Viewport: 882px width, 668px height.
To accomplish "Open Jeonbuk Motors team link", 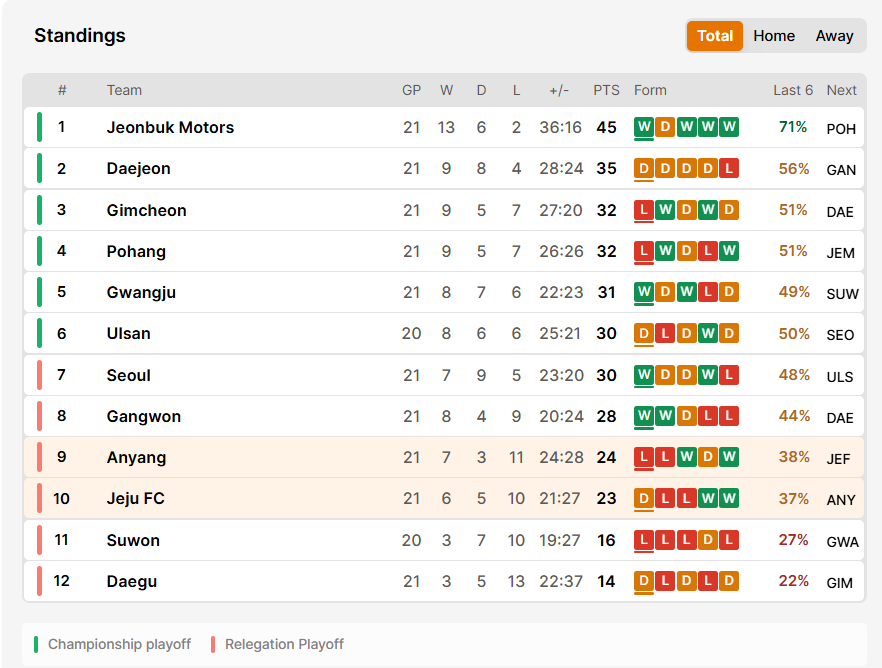I will pyautogui.click(x=170, y=128).
